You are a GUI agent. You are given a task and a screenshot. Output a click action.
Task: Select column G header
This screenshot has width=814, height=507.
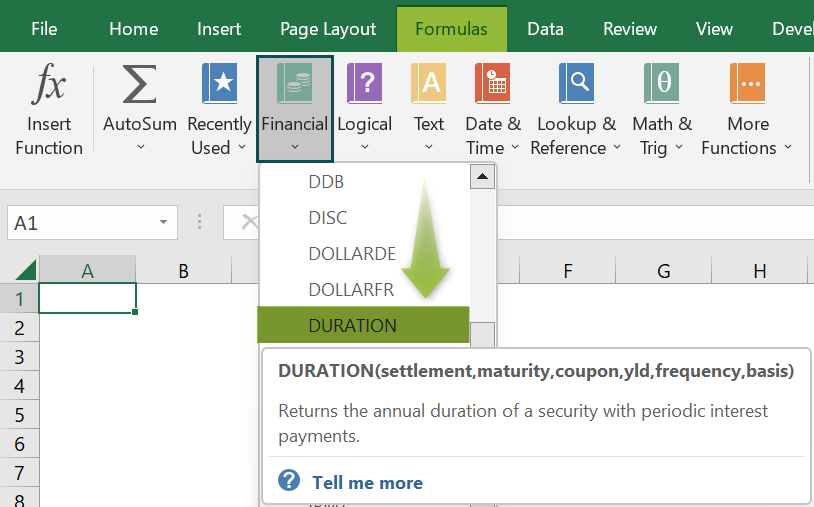pos(663,270)
